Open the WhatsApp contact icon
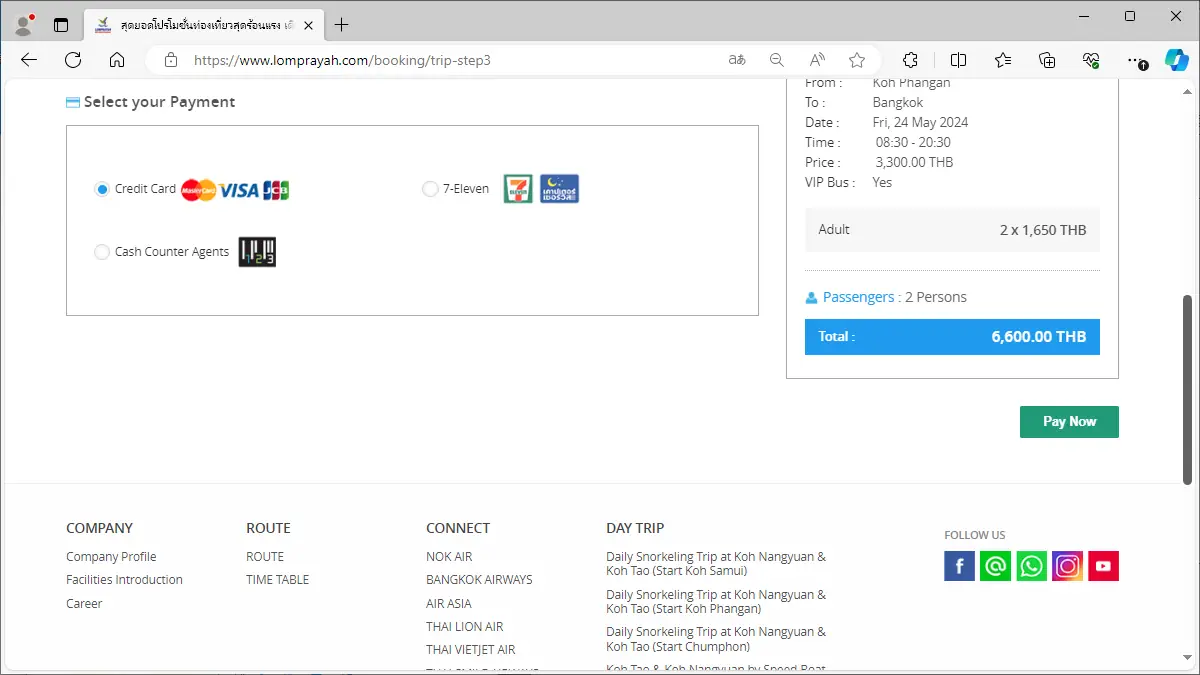Viewport: 1200px width, 675px height. coord(1031,566)
